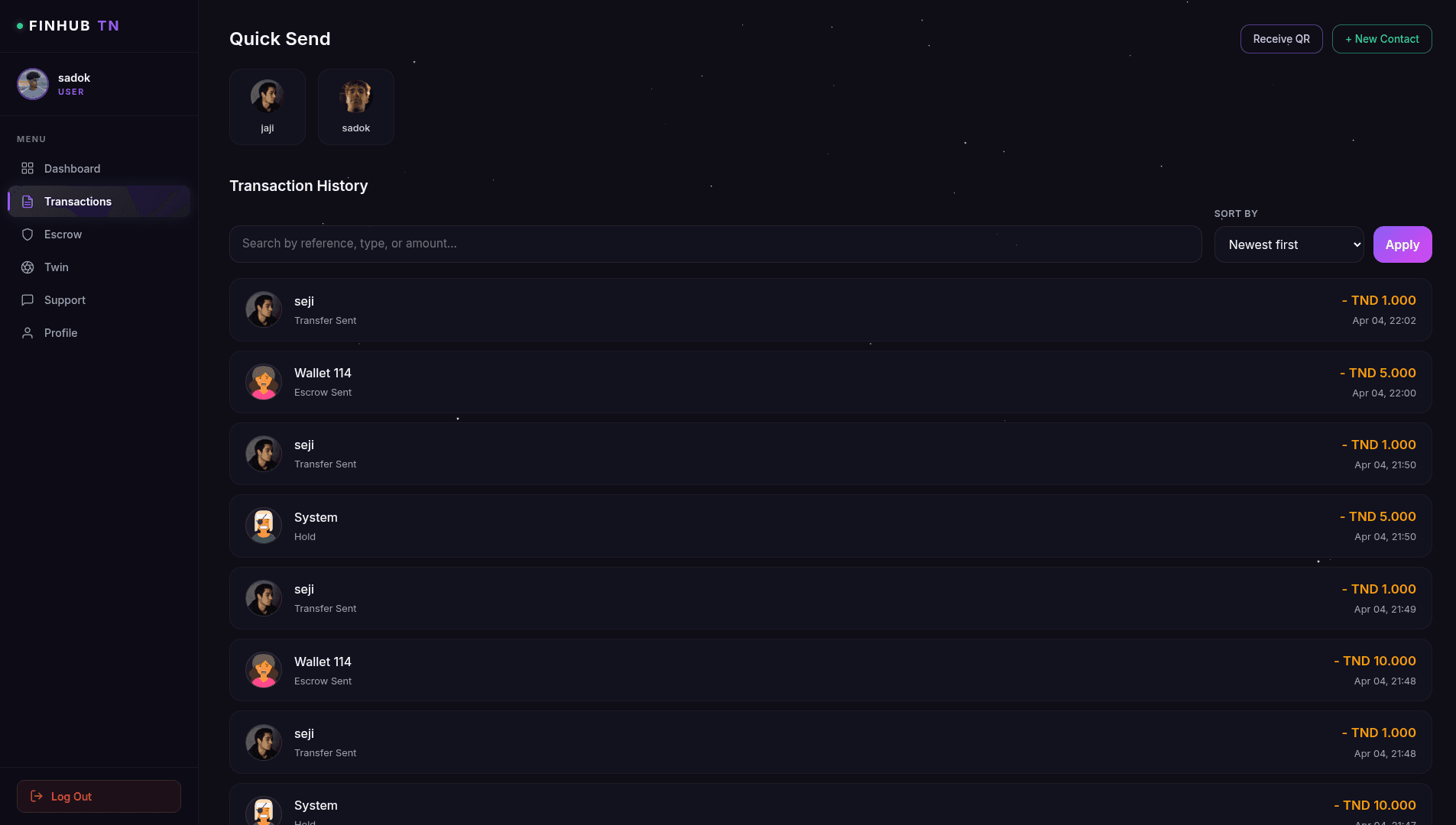Screen dimensions: 1456x825
Task: Open the Newest first sort dropdown
Action: click(1289, 244)
